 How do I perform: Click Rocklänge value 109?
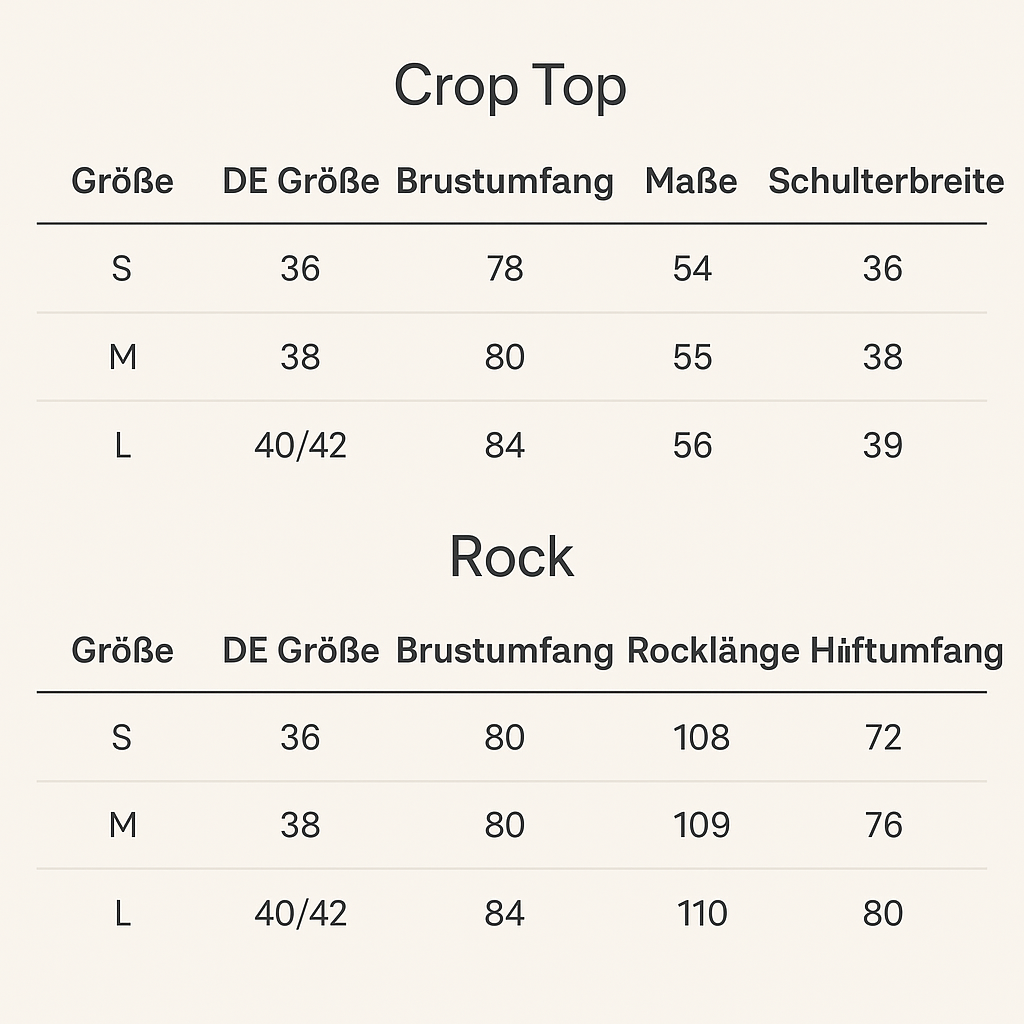(x=701, y=825)
